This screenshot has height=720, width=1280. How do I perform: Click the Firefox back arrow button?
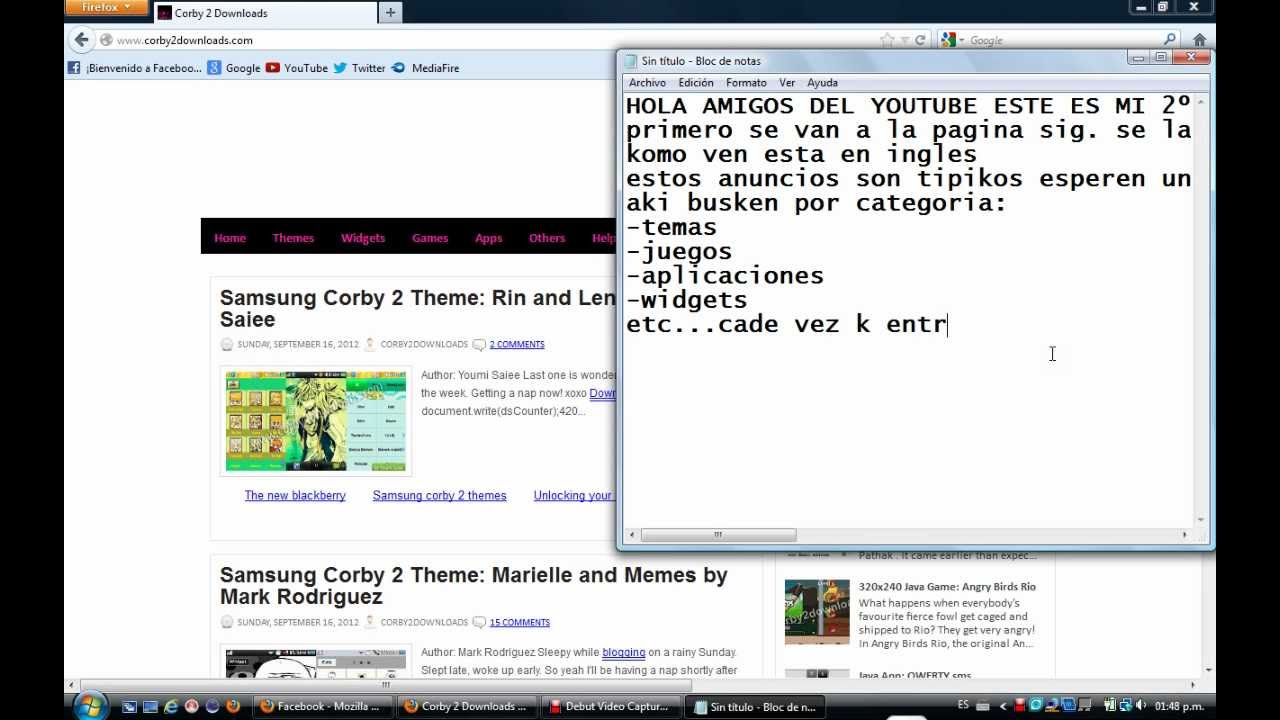click(82, 40)
